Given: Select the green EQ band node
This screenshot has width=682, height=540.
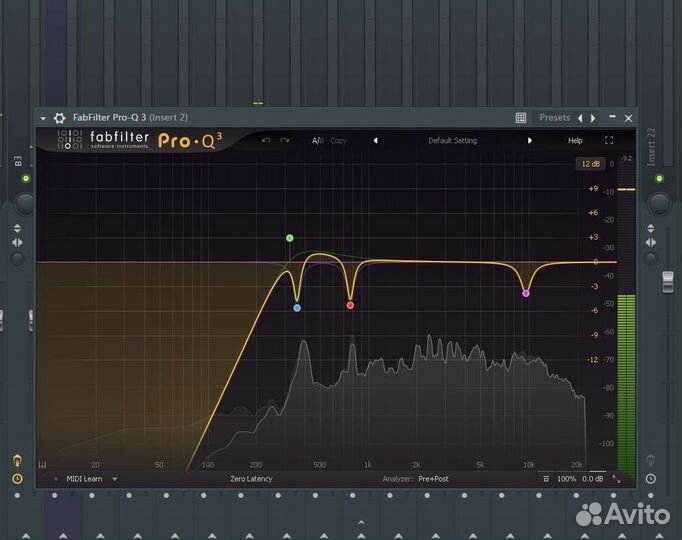Looking at the screenshot, I should coord(289,238).
